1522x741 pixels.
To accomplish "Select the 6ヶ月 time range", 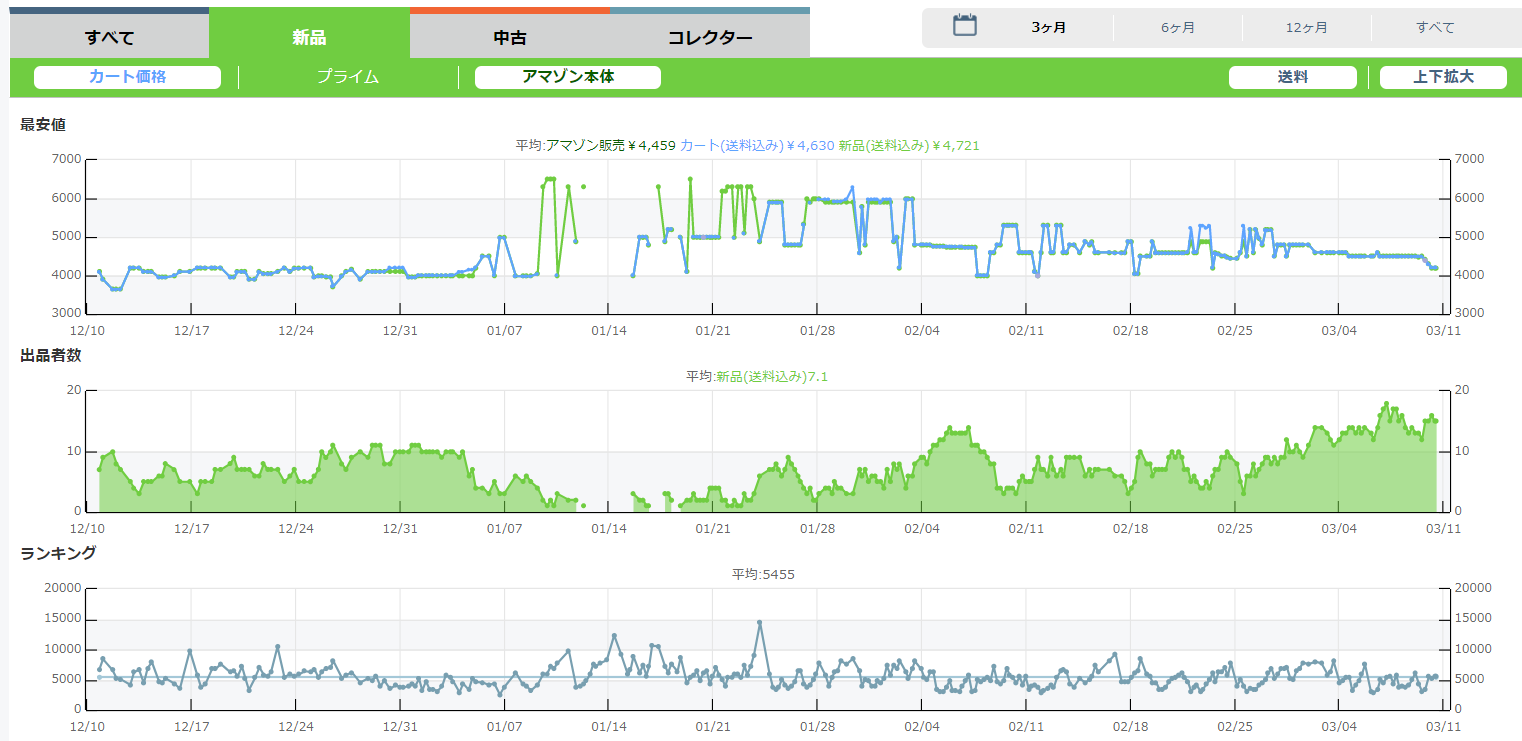I will (x=1177, y=27).
